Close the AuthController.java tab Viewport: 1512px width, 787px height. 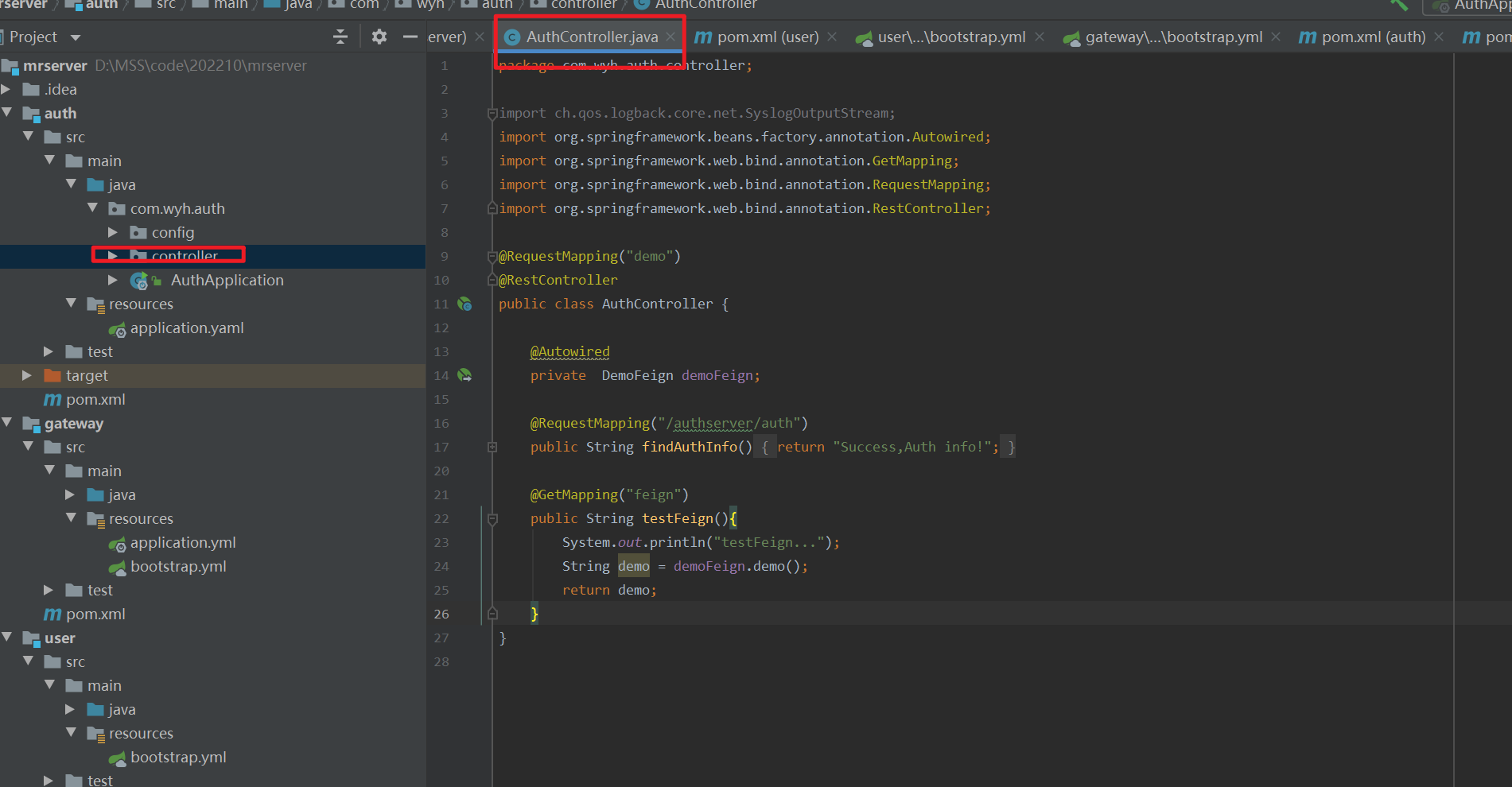coord(671,37)
